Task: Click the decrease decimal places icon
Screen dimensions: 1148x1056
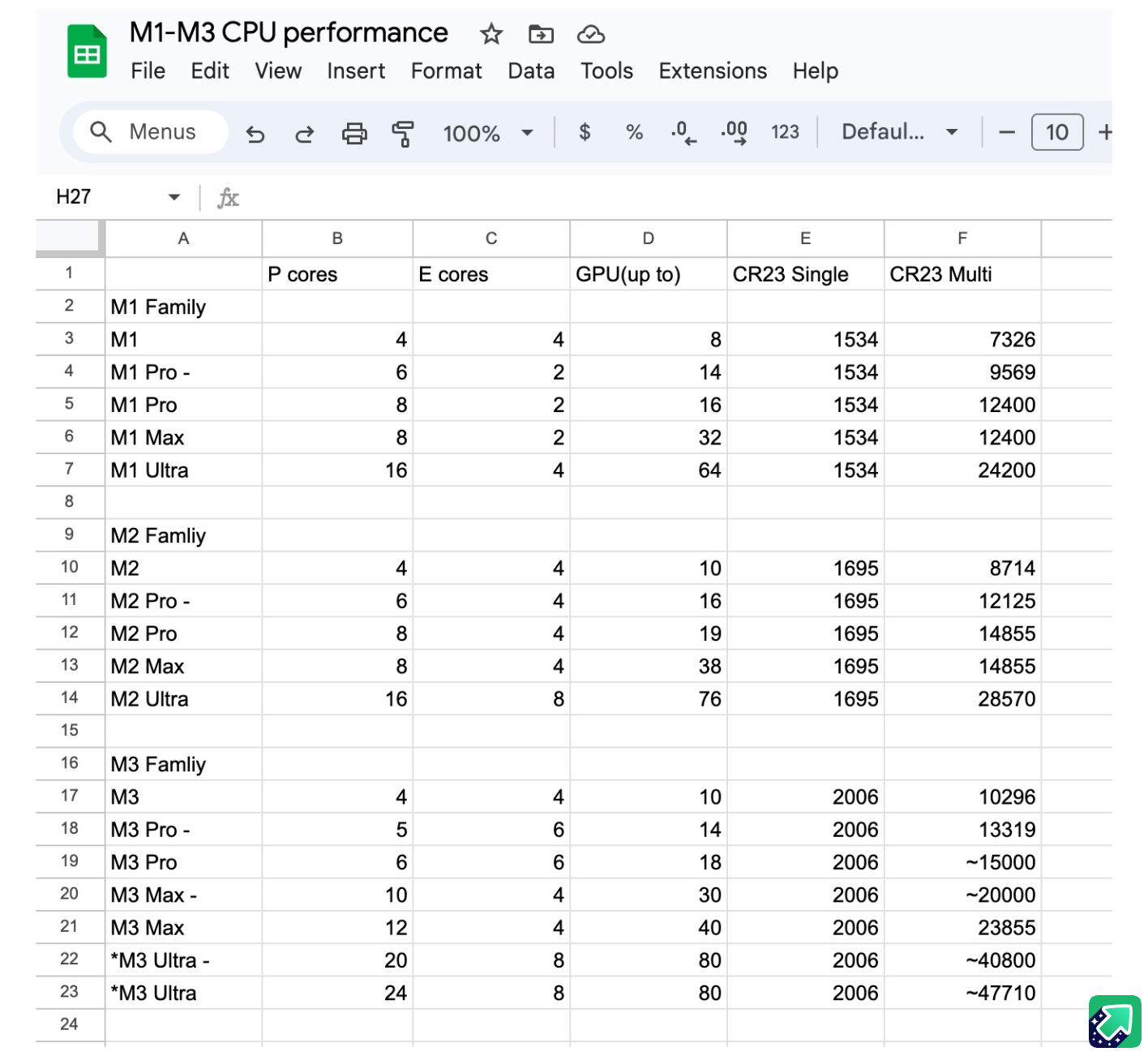Action: [x=684, y=132]
